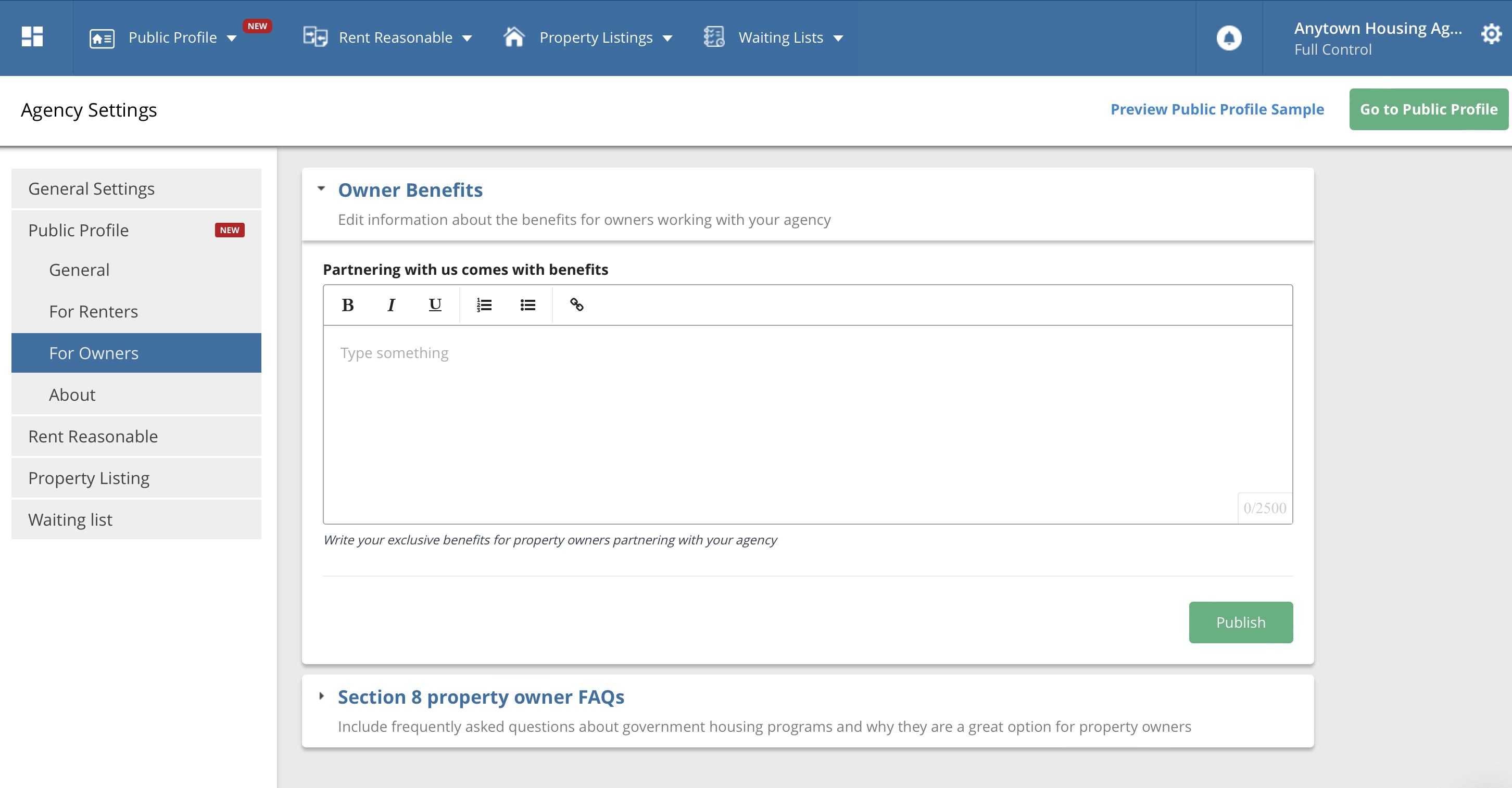Open Preview Public Profile Sample link
1512x788 pixels.
pos(1217,110)
